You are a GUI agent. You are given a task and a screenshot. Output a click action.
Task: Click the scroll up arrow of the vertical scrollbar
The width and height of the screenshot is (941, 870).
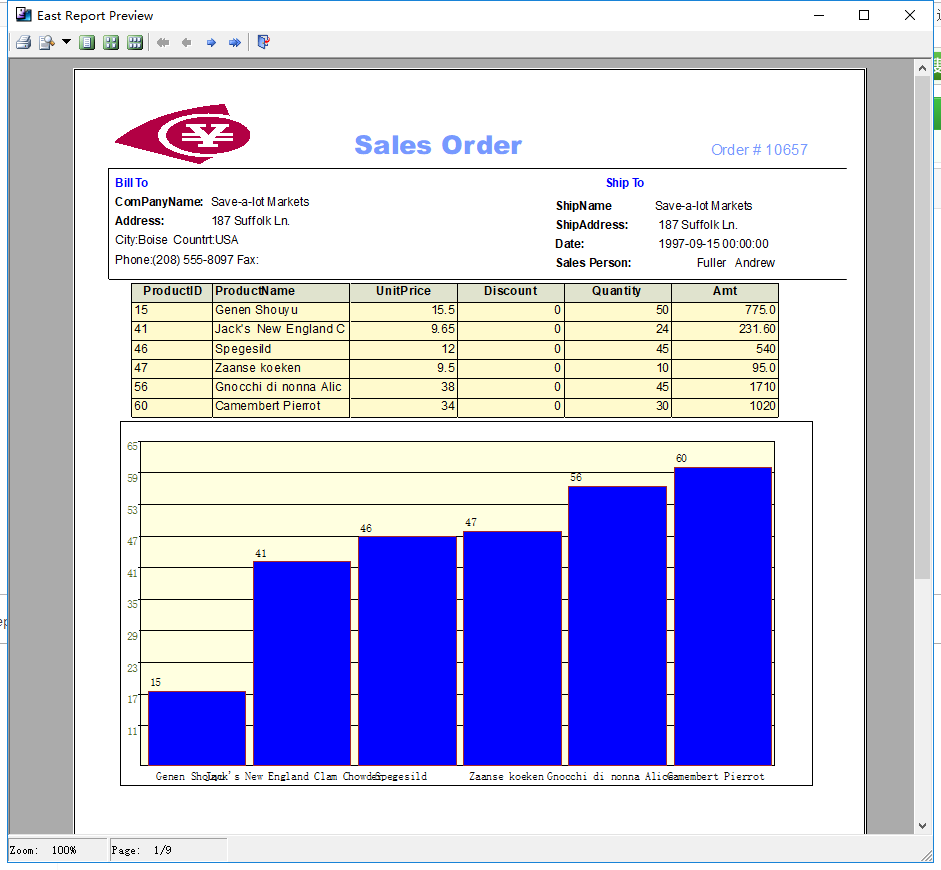click(x=922, y=68)
